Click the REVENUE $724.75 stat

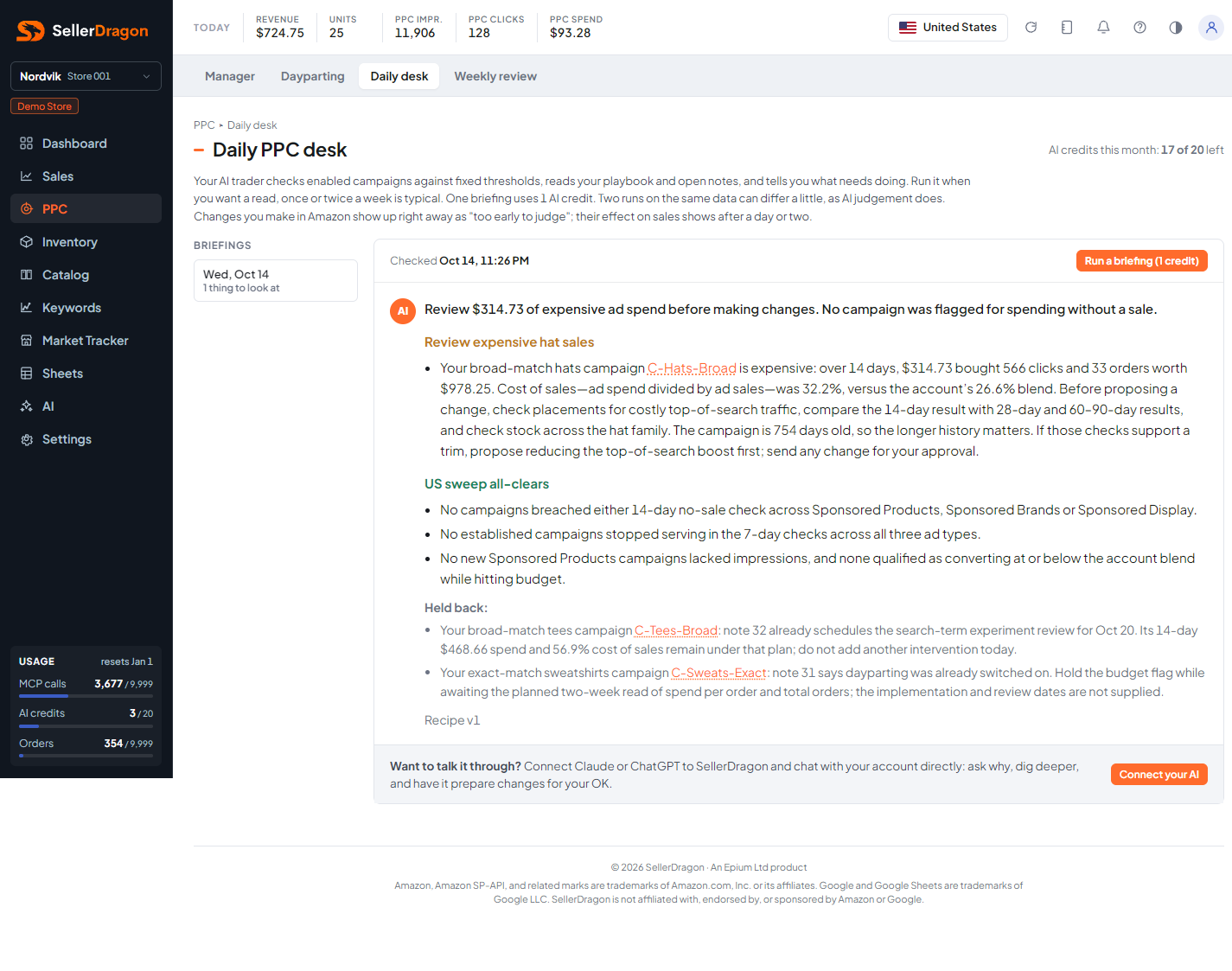[x=280, y=28]
